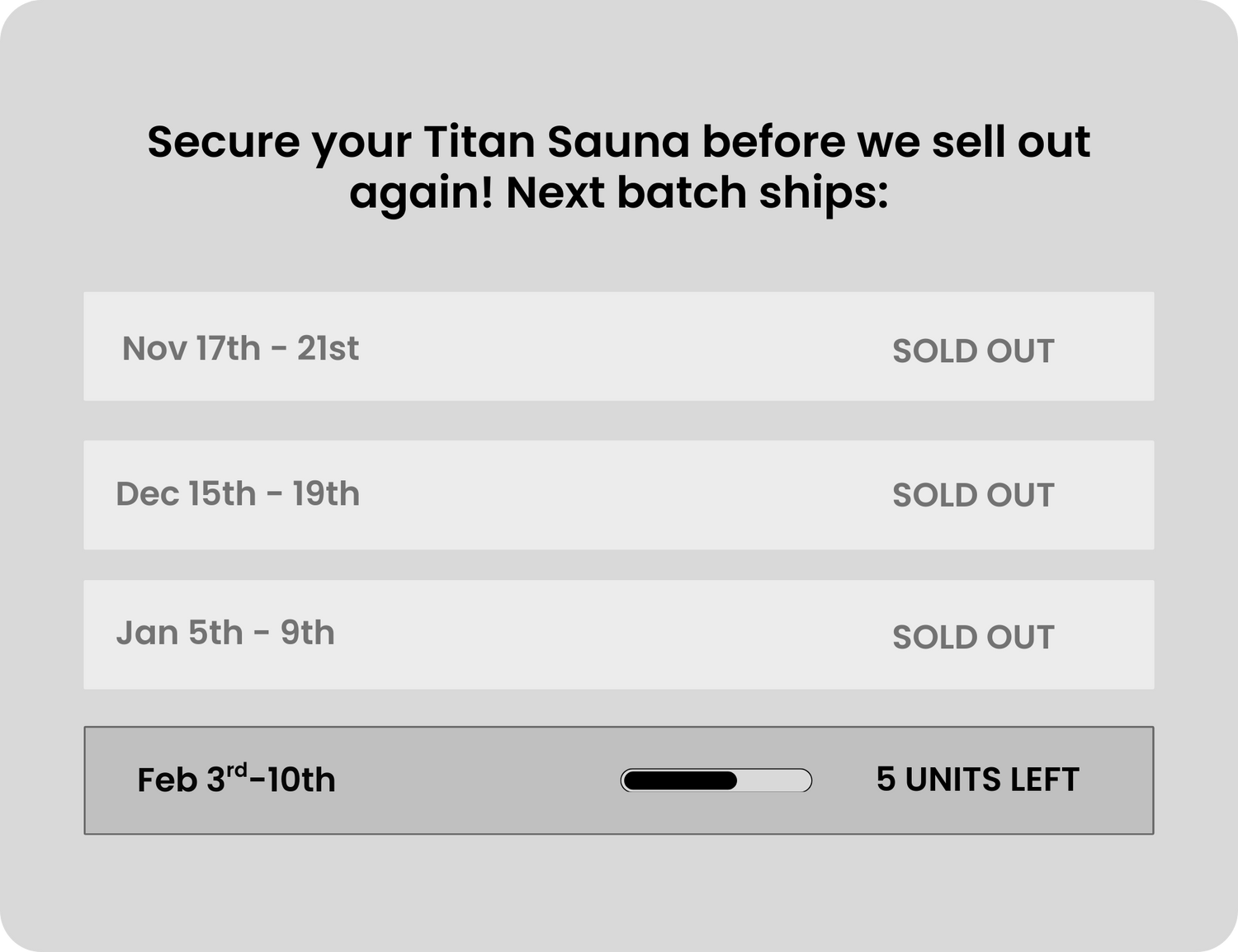The width and height of the screenshot is (1238, 952).
Task: Click the "Feb 3rd–10th" date text
Action: pyautogui.click(x=236, y=780)
